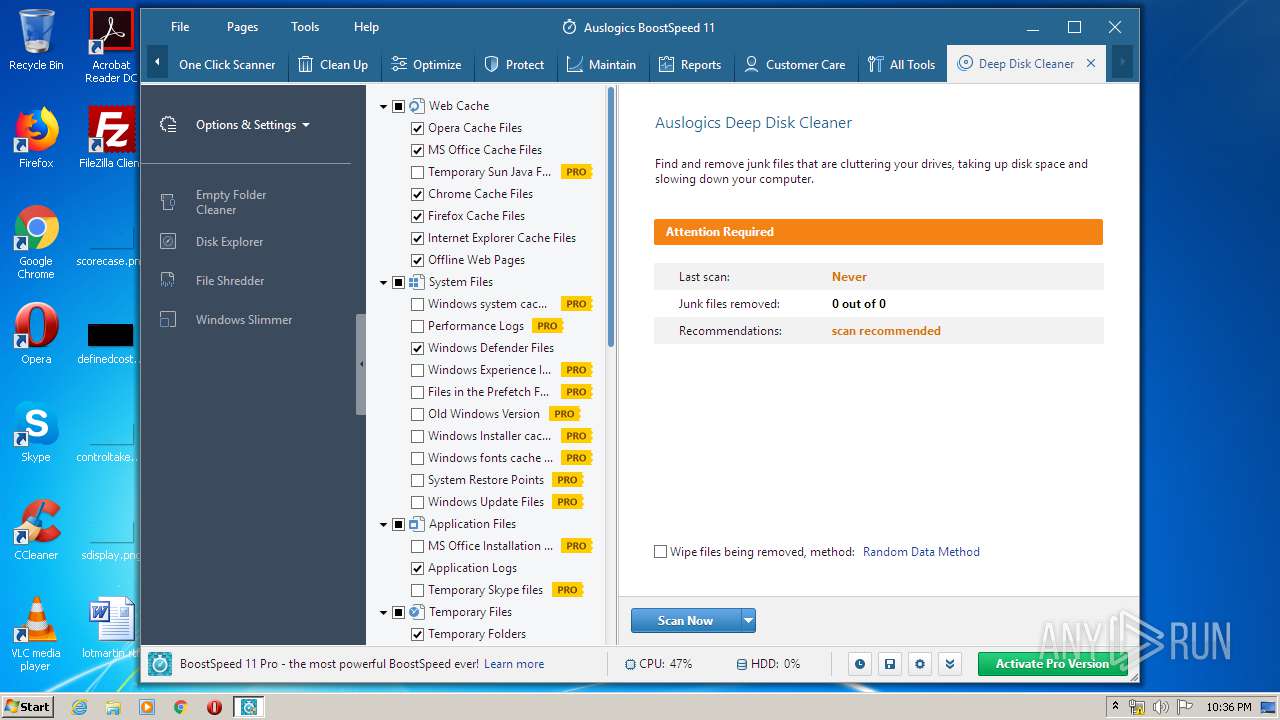
Task: Enable Wipe files being removed checkbox
Action: point(660,552)
